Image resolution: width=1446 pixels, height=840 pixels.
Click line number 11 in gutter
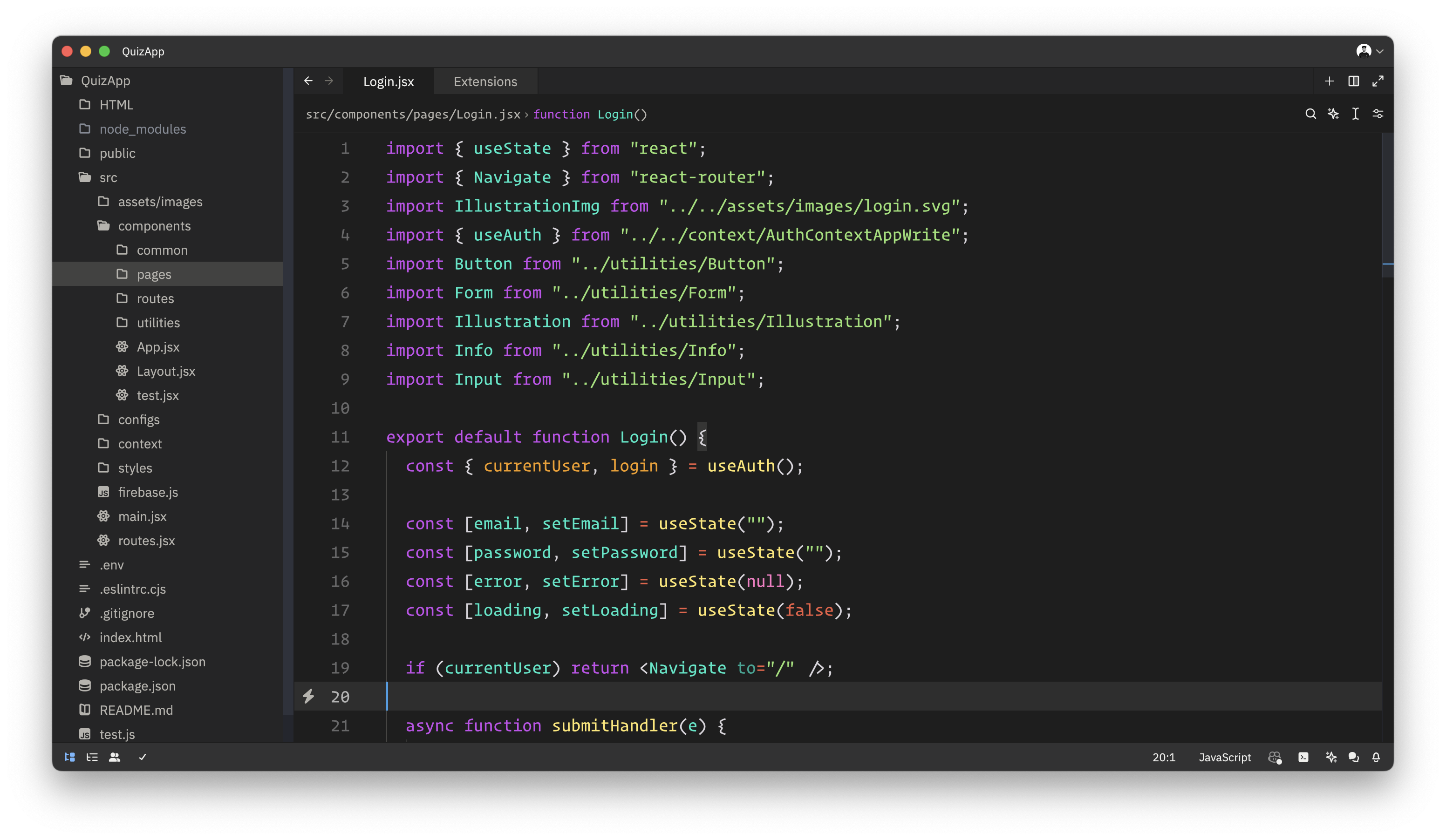tap(340, 437)
